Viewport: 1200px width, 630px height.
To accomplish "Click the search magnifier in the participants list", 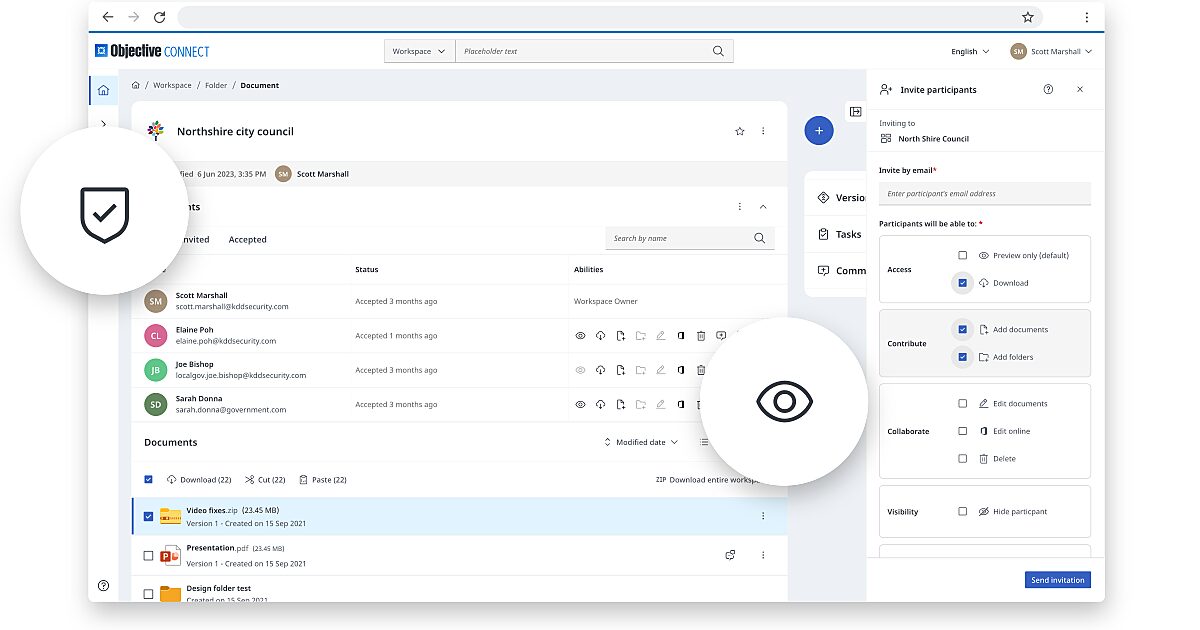I will pos(759,238).
